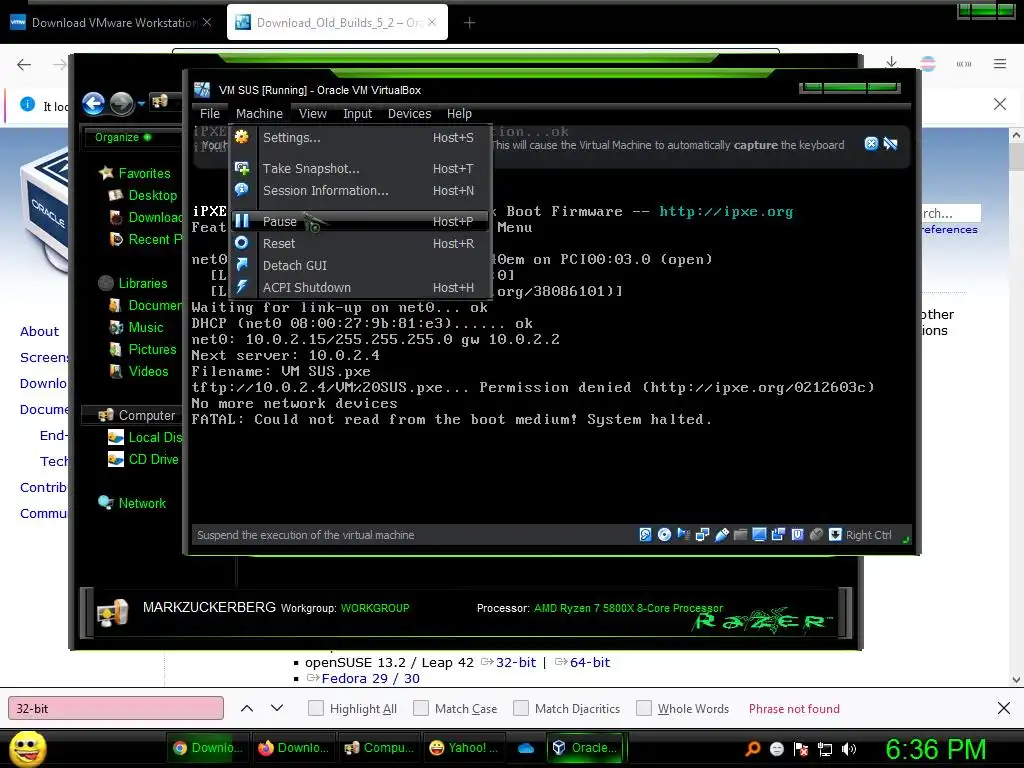Click the About link on webpage sidebar
The width and height of the screenshot is (1024, 768).
pos(39,332)
